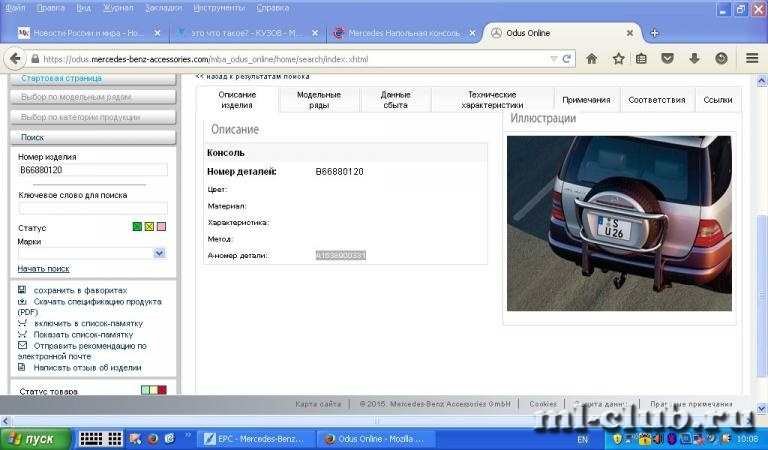Click the on-screen keyboard icon in the taskbar
This screenshot has height=450, width=768.
tap(91, 439)
